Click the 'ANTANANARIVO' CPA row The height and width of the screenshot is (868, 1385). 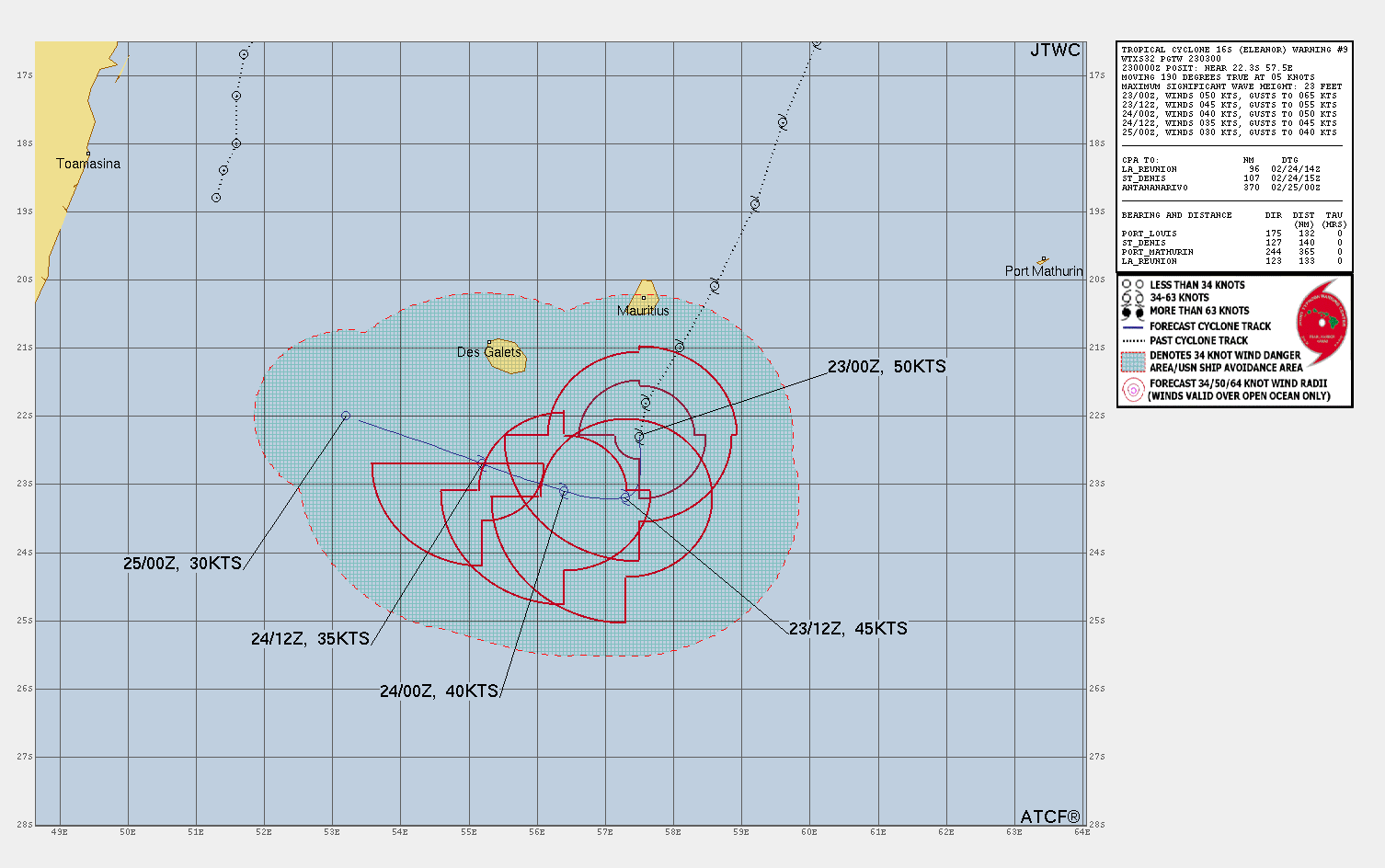pyautogui.click(x=1220, y=188)
